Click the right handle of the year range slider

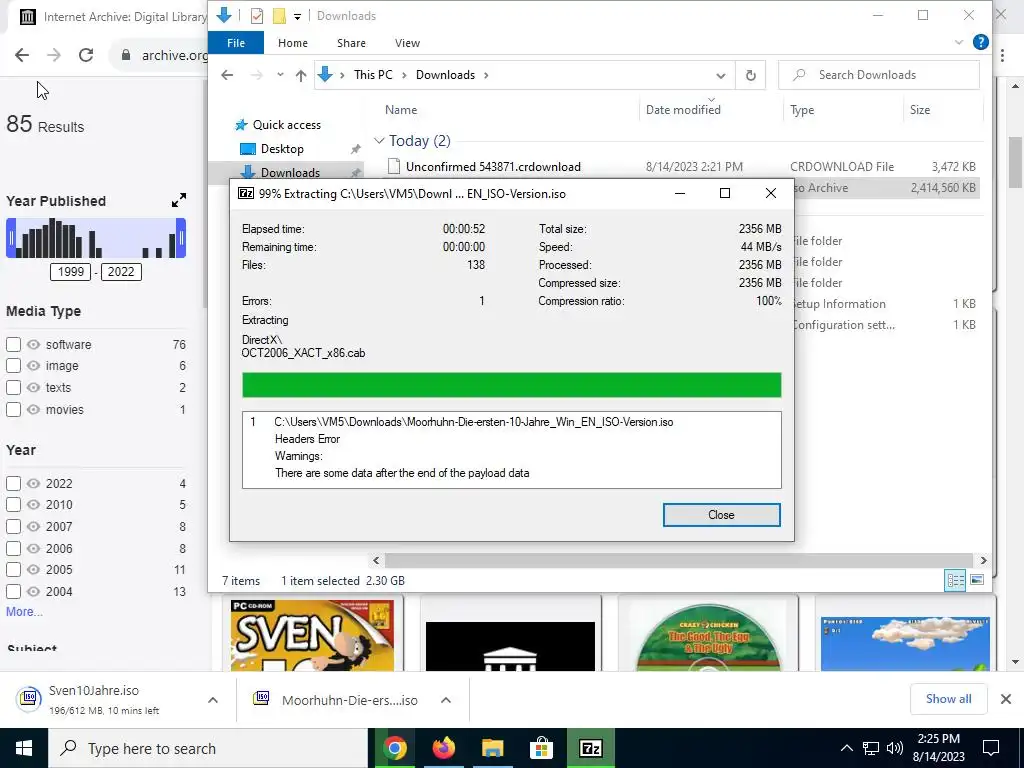click(181, 238)
